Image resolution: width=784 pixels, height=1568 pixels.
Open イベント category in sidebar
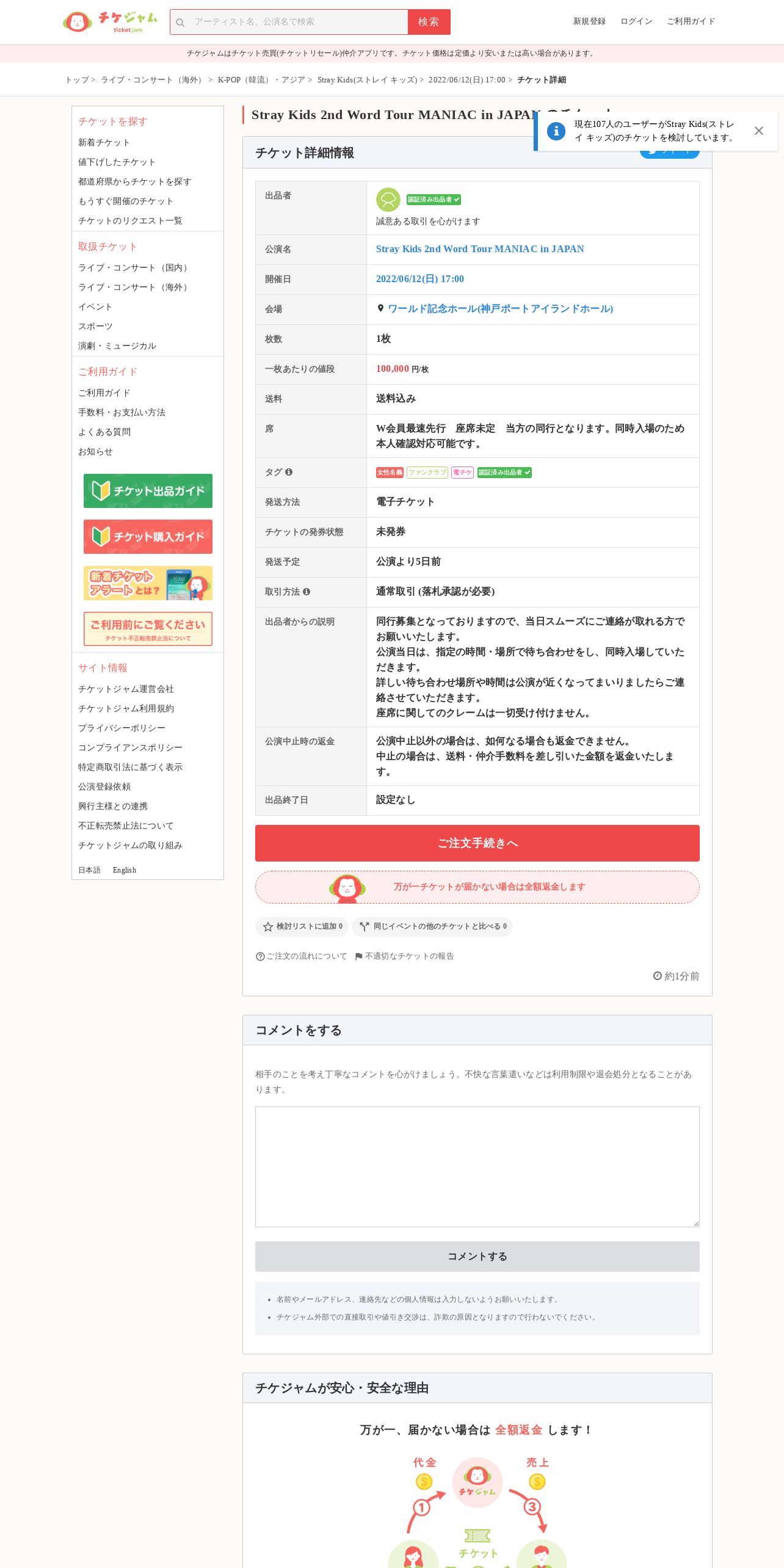pos(95,307)
